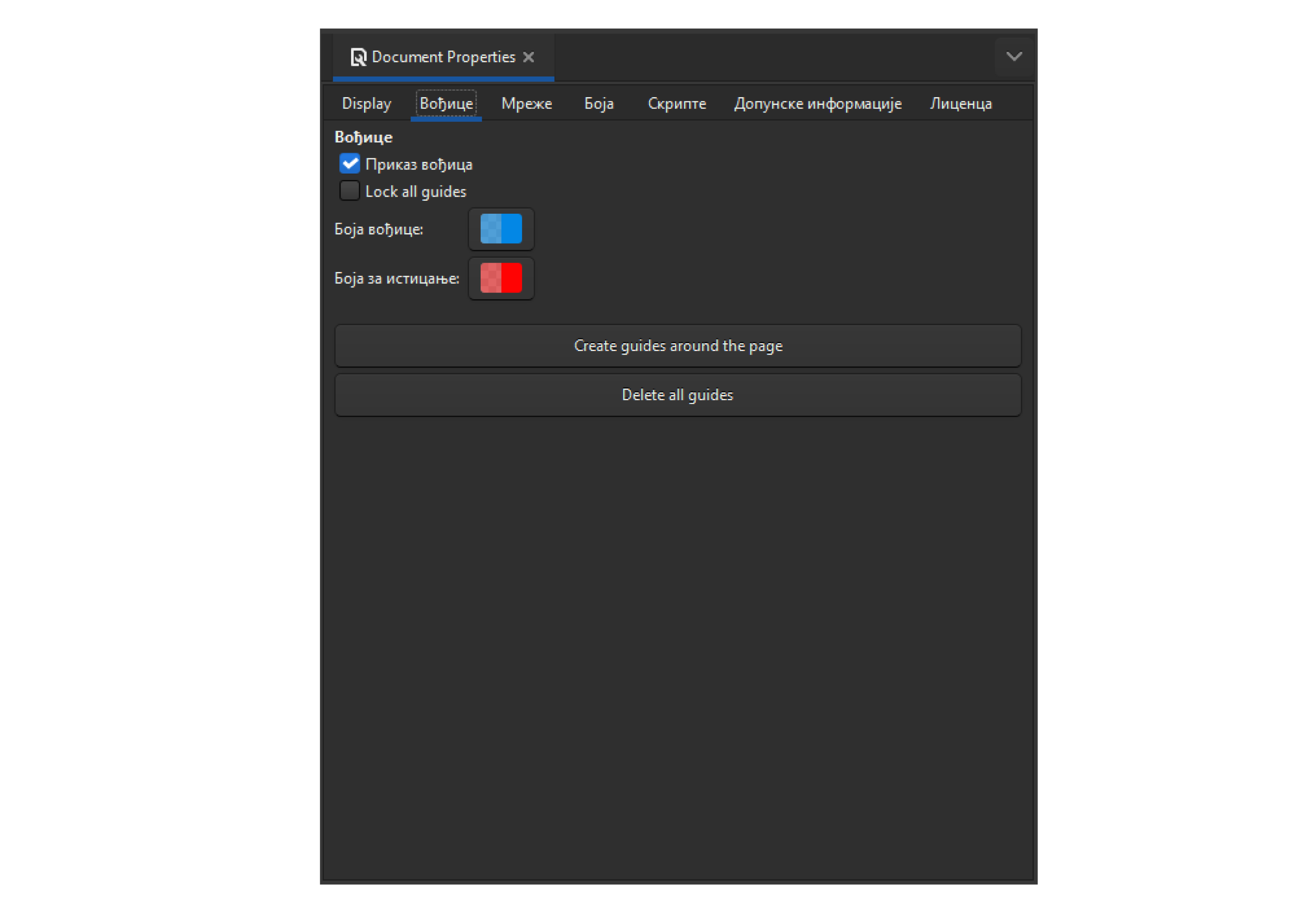The image size is (1316, 907).
Task: Go to the Боја tab
Action: [598, 104]
